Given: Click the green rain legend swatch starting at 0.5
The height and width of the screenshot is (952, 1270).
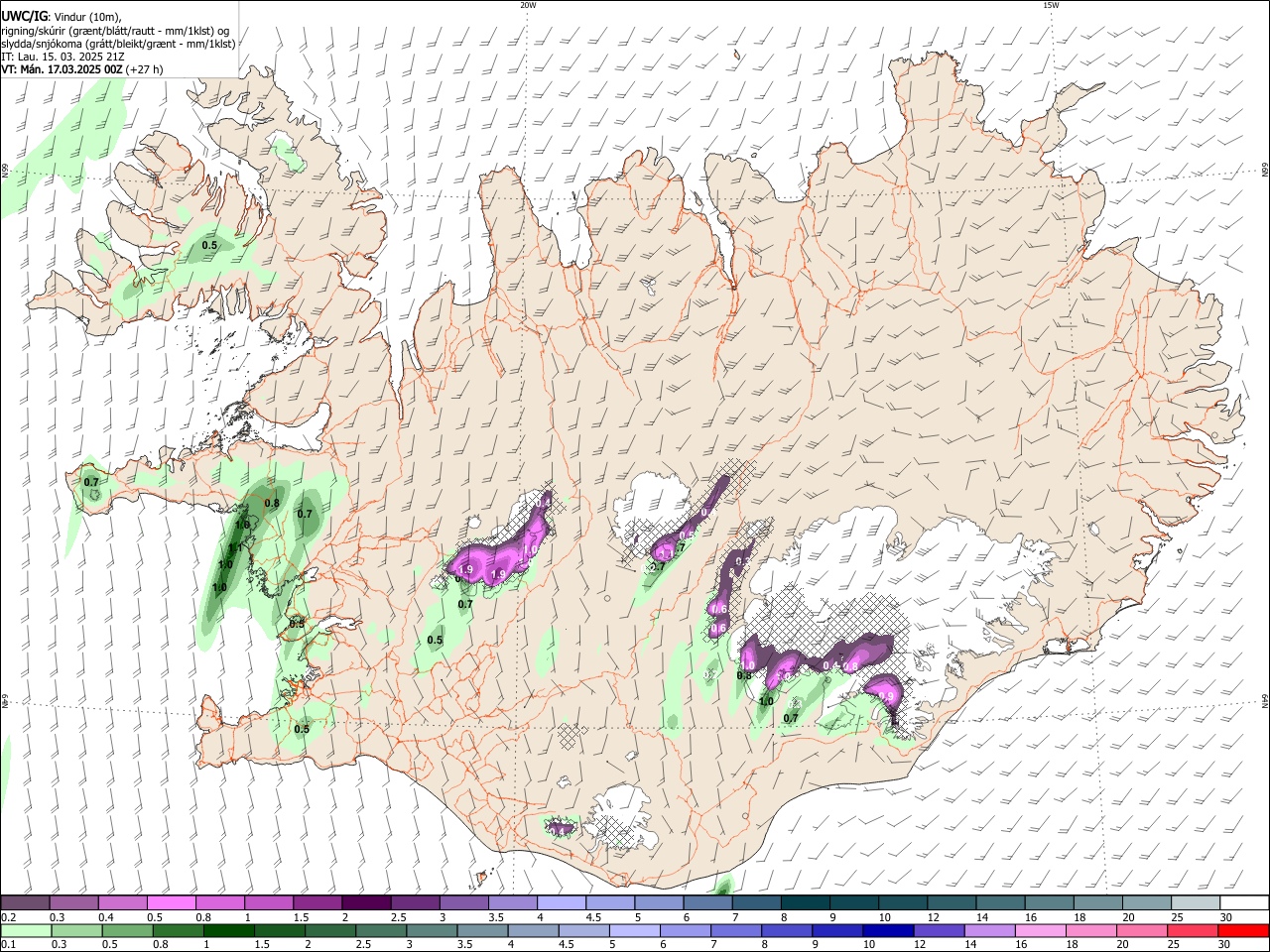Looking at the screenshot, I should (127, 930).
